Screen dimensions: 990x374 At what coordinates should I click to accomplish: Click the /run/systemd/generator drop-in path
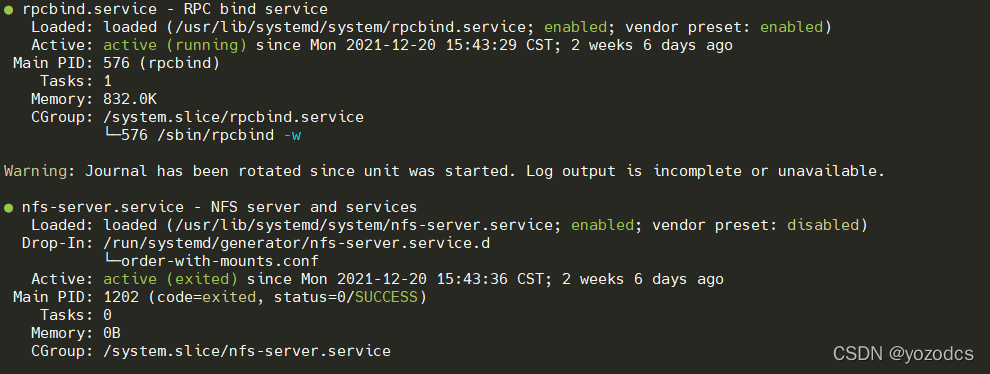point(296,243)
